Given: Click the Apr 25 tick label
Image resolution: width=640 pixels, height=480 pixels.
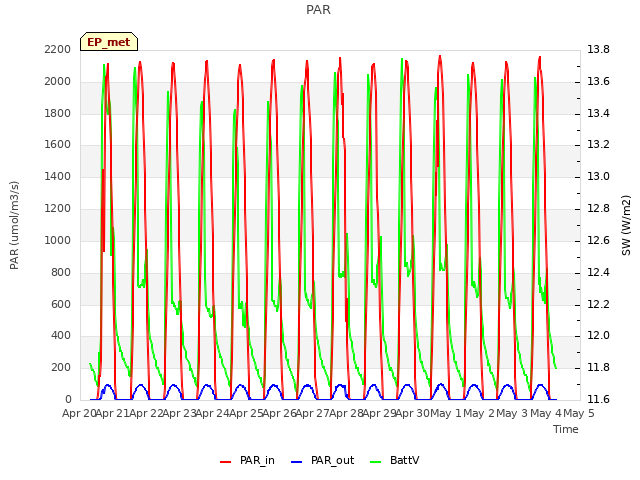Looking at the screenshot, I should pos(246,413).
